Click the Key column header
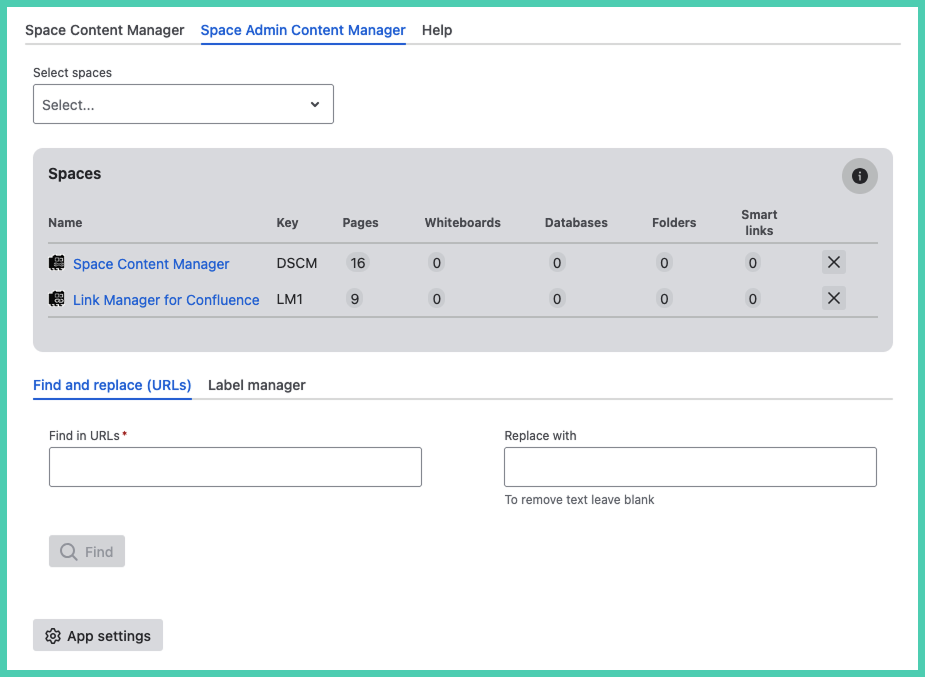 tap(287, 223)
